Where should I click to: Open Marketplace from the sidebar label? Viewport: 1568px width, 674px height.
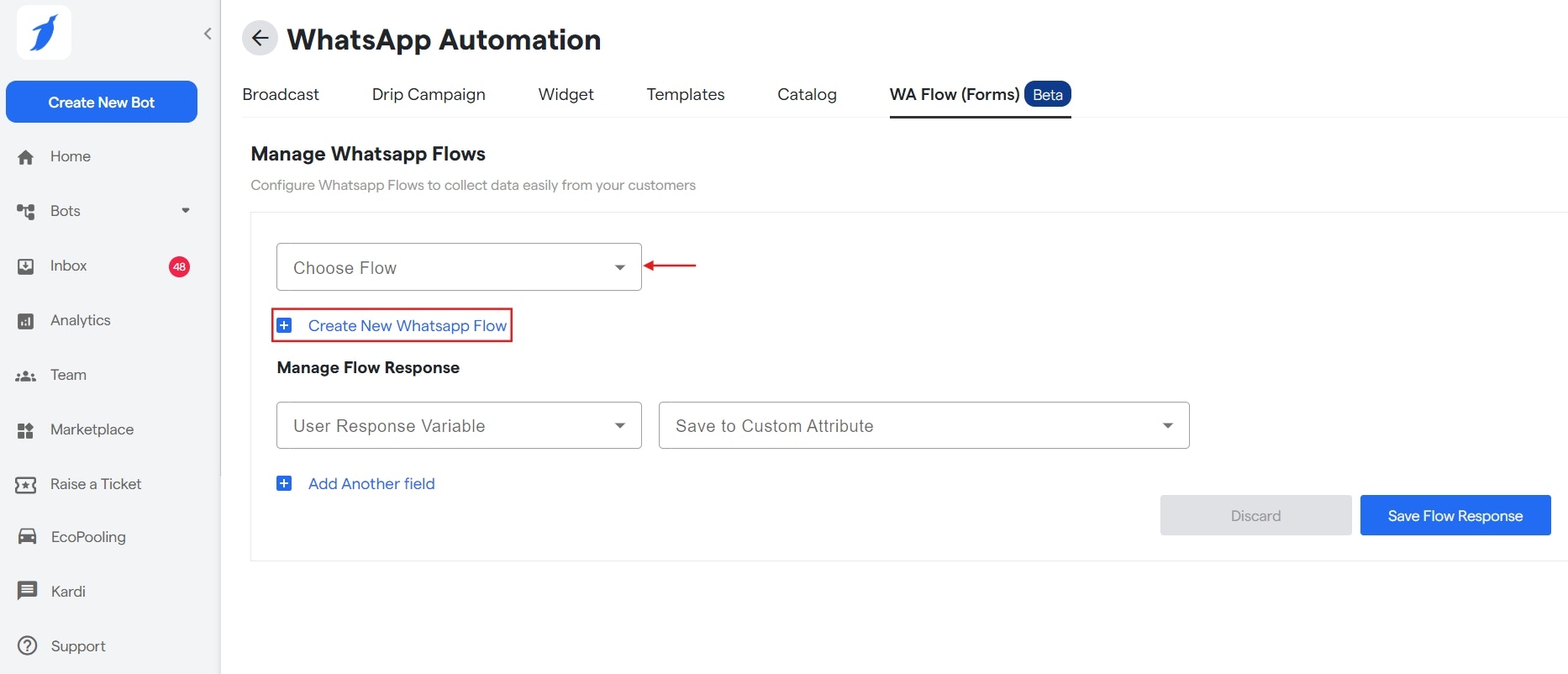[x=92, y=429]
